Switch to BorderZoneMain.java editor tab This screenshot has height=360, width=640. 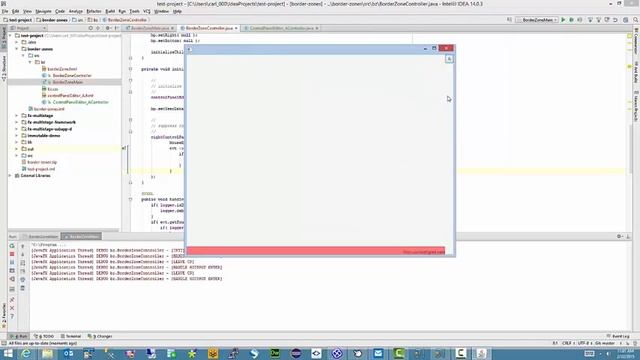pyautogui.click(x=150, y=28)
